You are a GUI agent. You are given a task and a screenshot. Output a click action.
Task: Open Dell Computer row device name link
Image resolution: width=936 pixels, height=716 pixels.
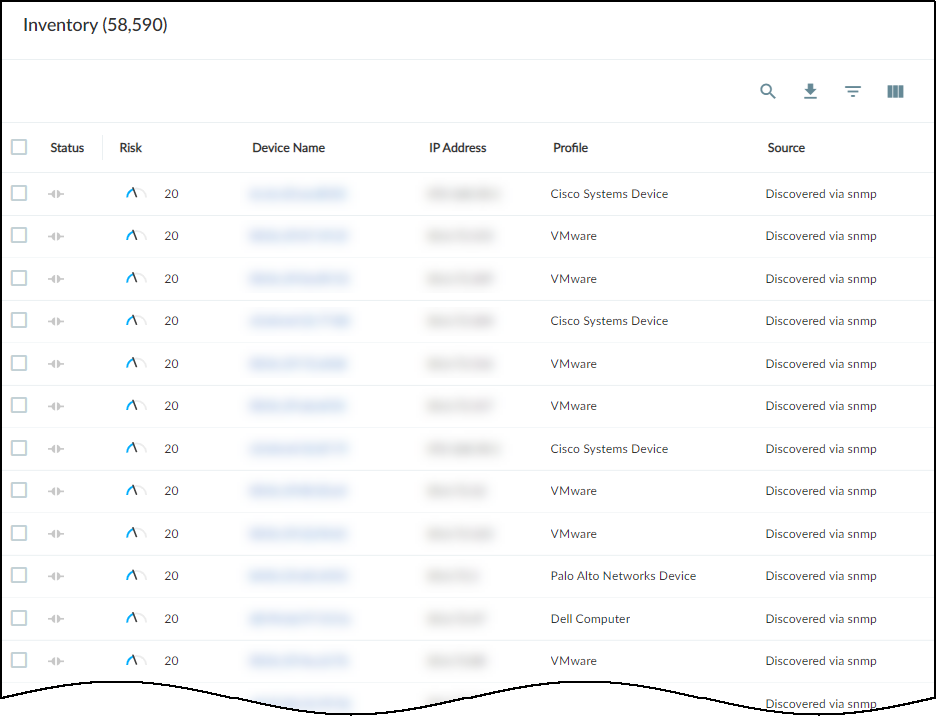point(299,619)
